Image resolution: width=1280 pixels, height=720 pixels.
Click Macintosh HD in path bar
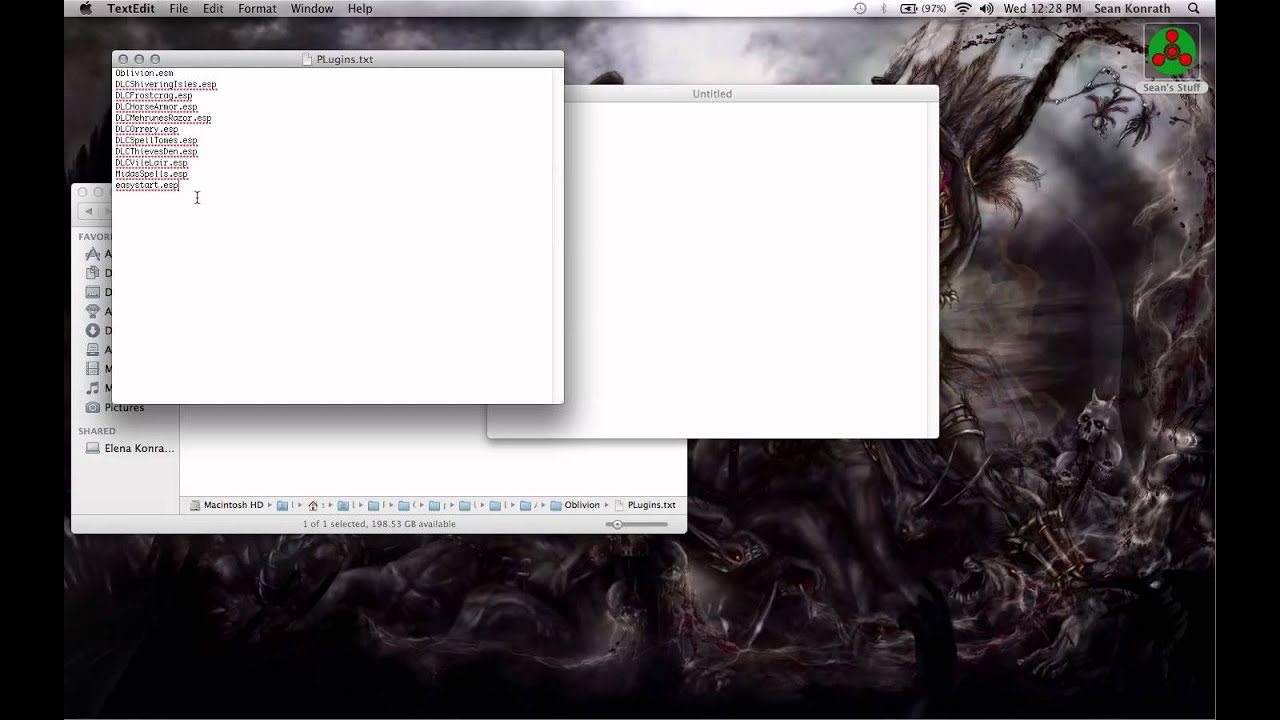pyautogui.click(x=227, y=505)
